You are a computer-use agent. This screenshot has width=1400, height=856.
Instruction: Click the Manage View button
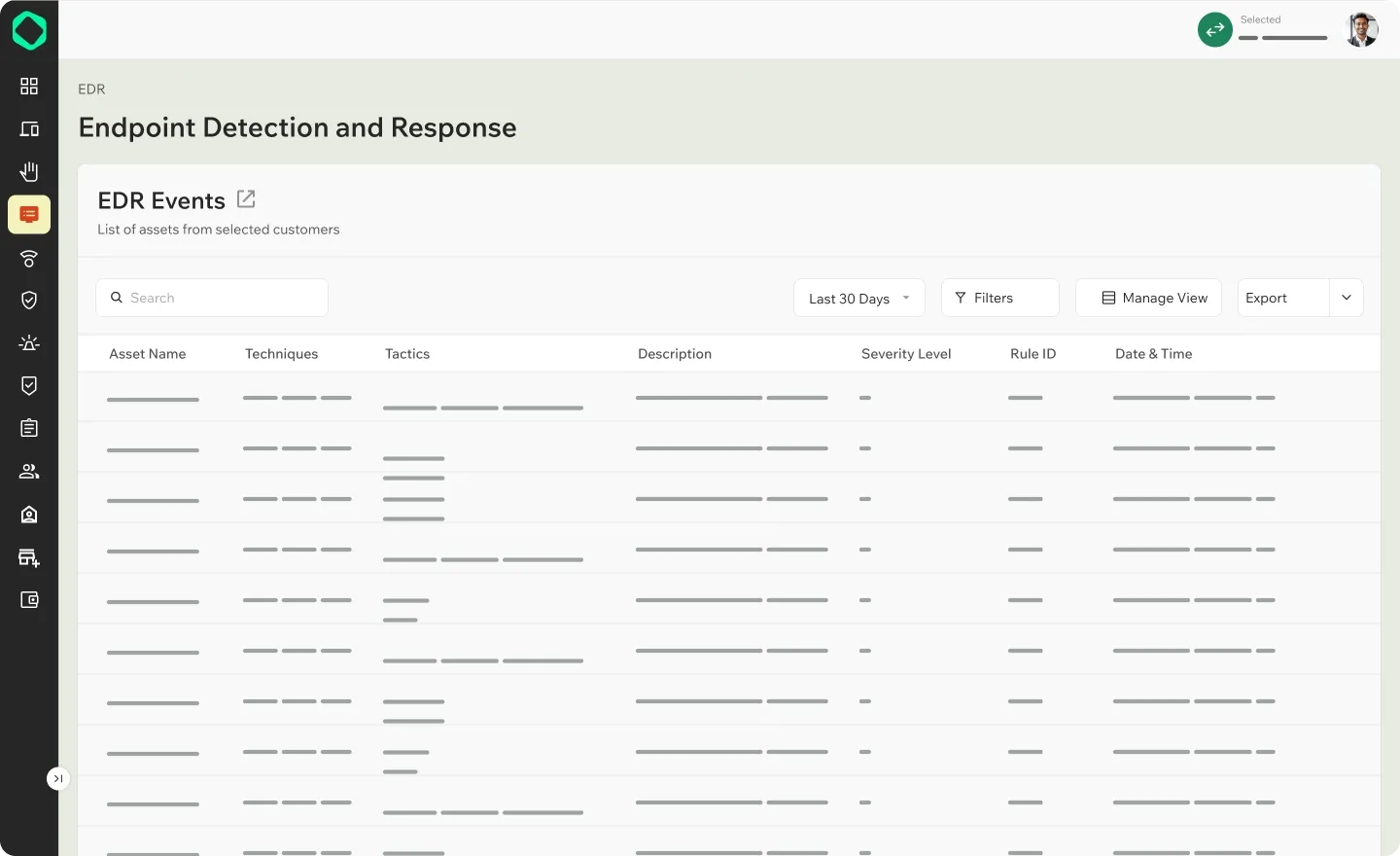[1148, 298]
